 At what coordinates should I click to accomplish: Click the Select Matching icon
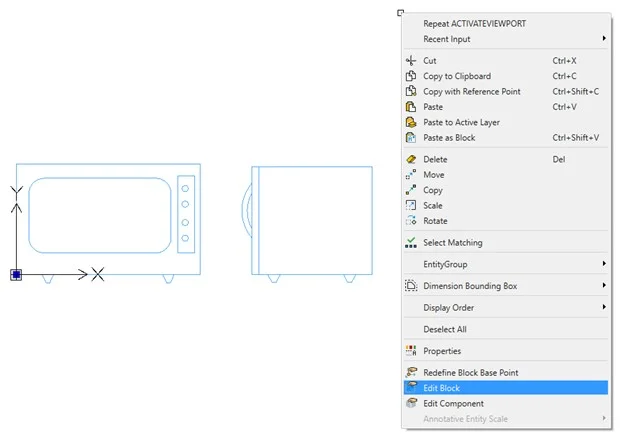click(410, 242)
